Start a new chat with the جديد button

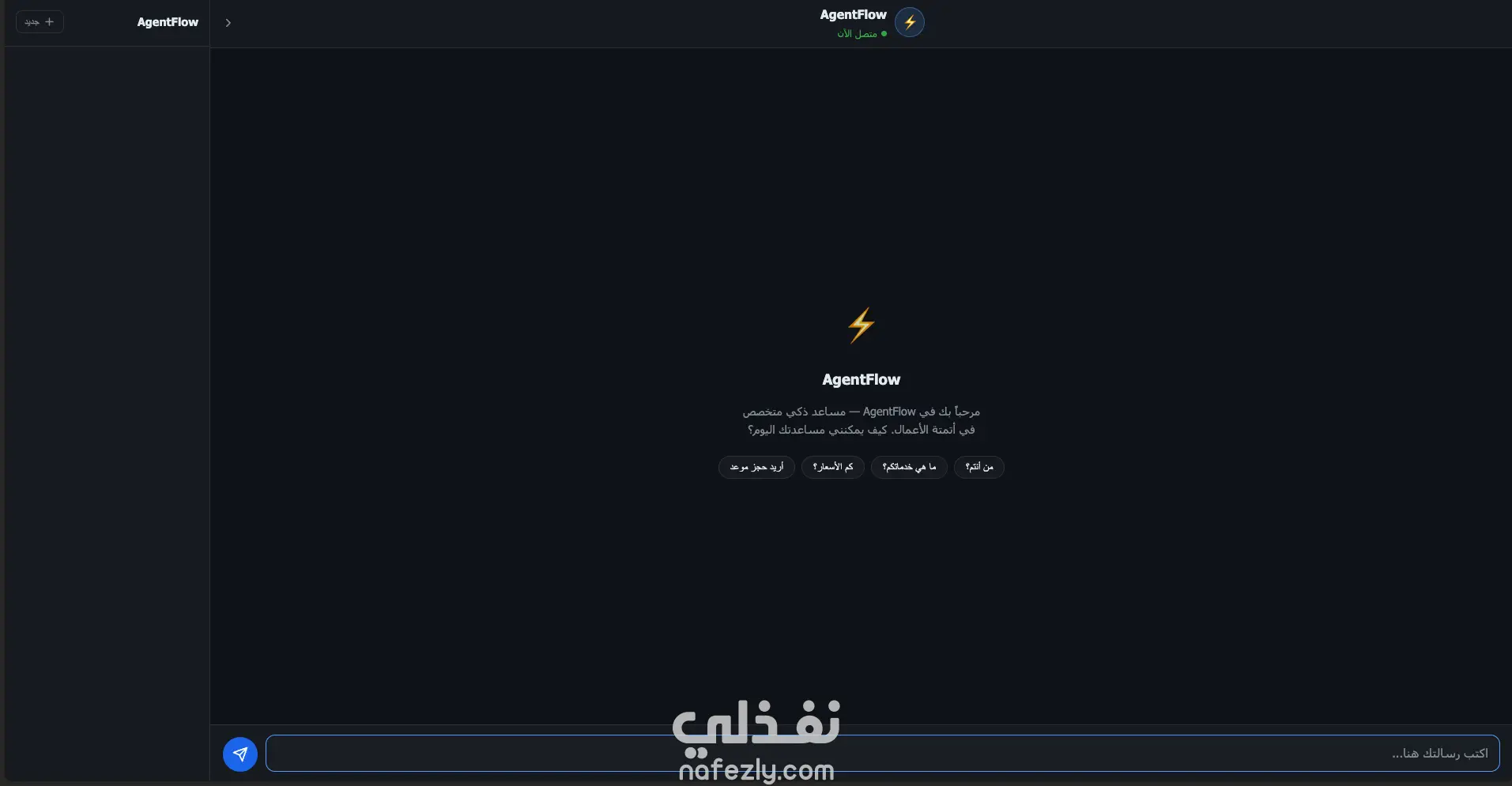point(40,22)
